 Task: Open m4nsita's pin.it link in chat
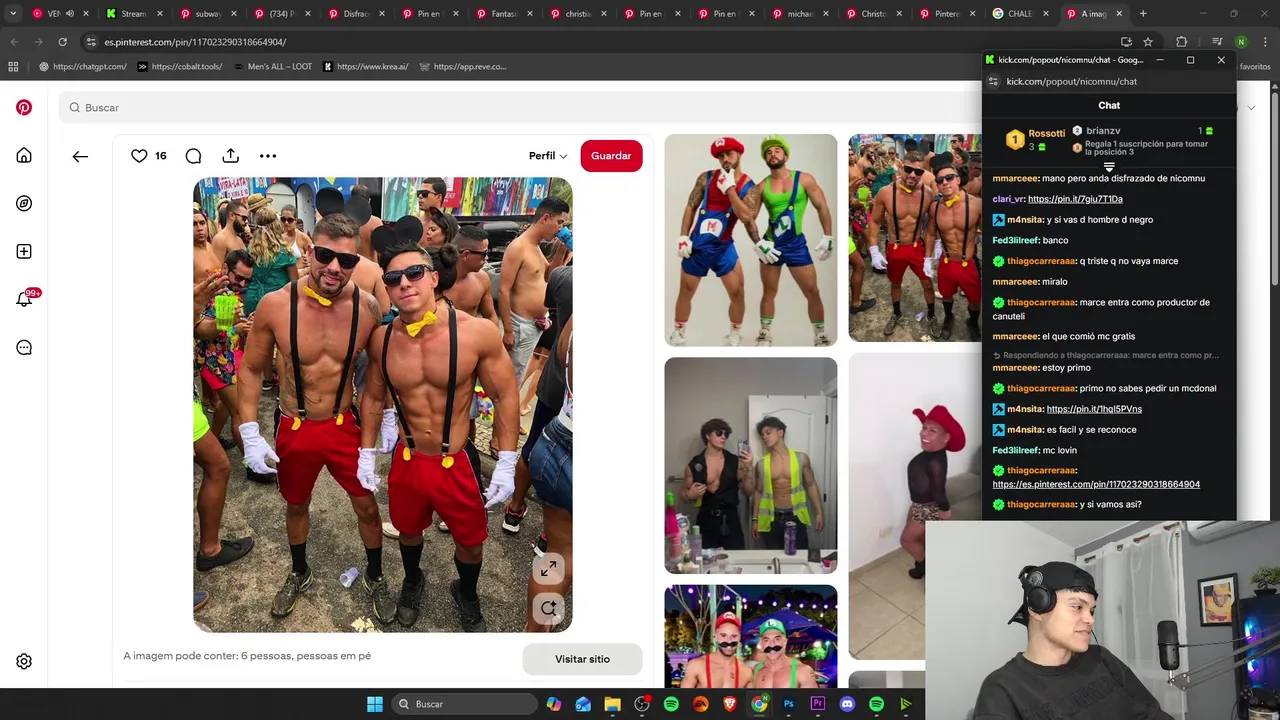1094,409
